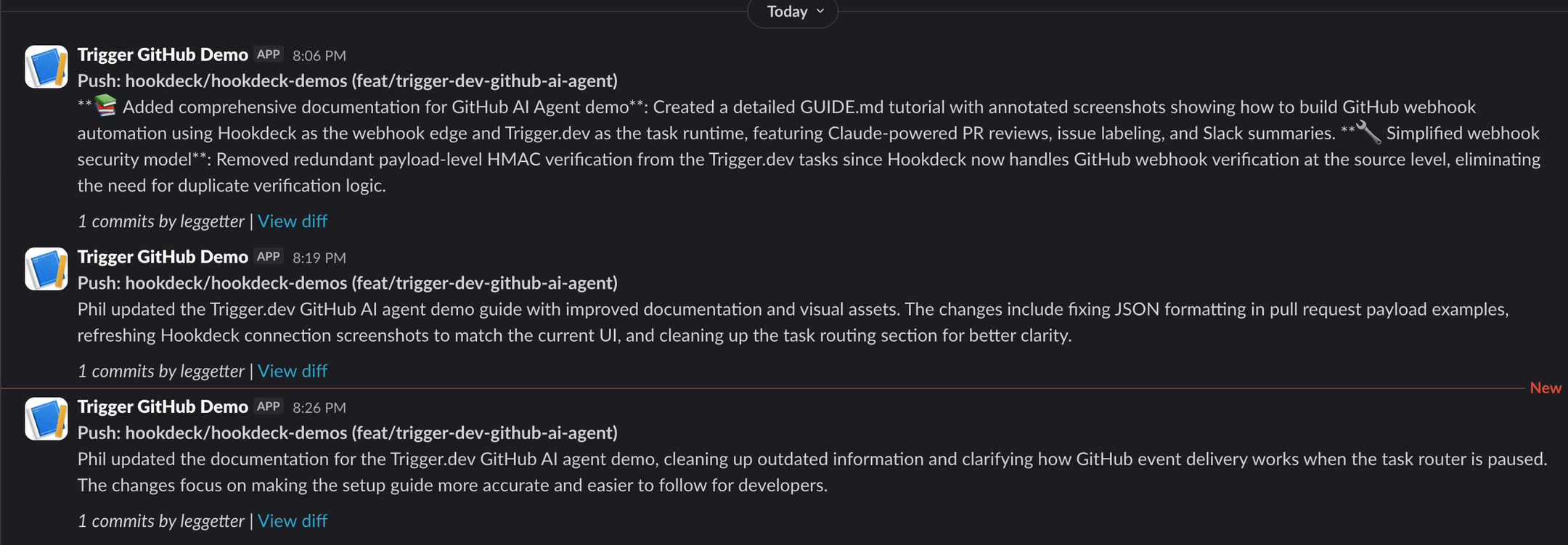Click the New unread messages marker
The image size is (1568, 545).
pyautogui.click(x=1546, y=388)
